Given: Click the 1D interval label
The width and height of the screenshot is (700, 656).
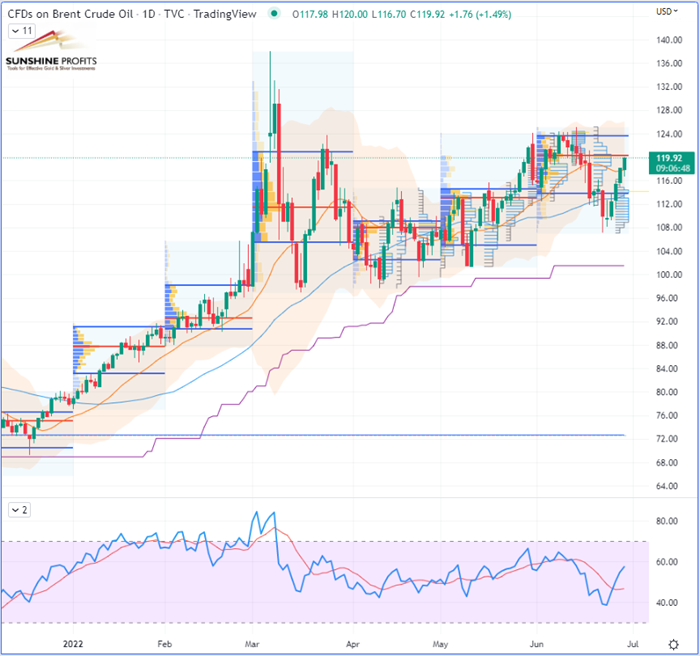Looking at the screenshot, I should [x=149, y=14].
